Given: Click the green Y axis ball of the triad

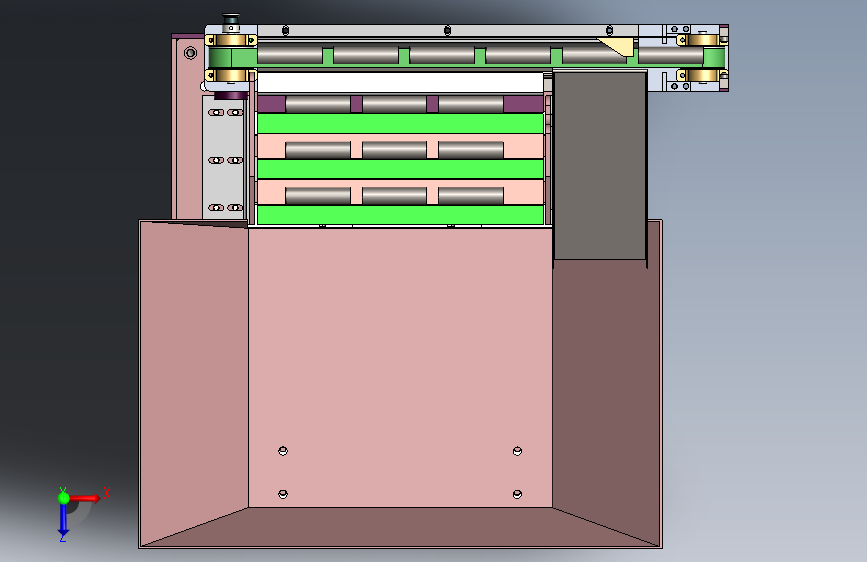Looking at the screenshot, I should pos(64,498).
